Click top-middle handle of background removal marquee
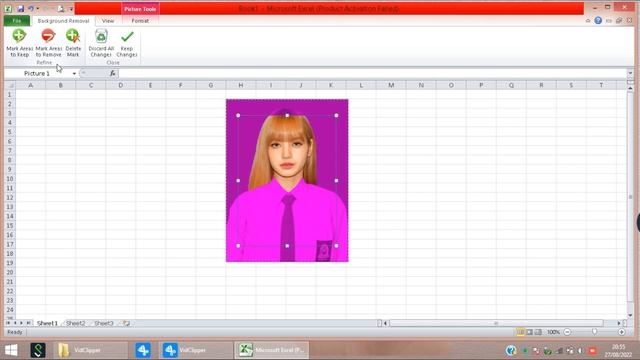 point(287,116)
